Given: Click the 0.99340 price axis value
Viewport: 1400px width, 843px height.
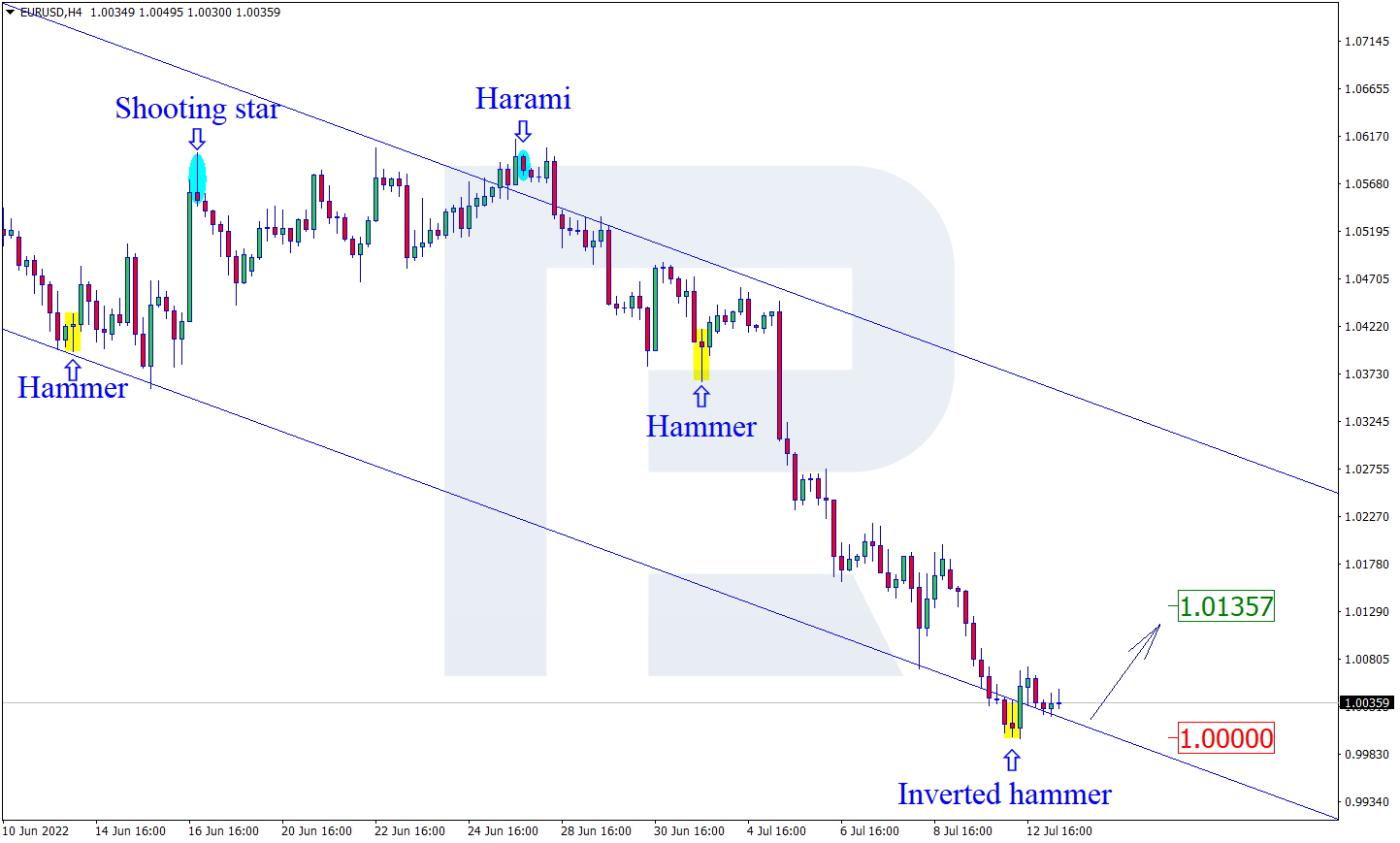Looking at the screenshot, I should (x=1366, y=802).
